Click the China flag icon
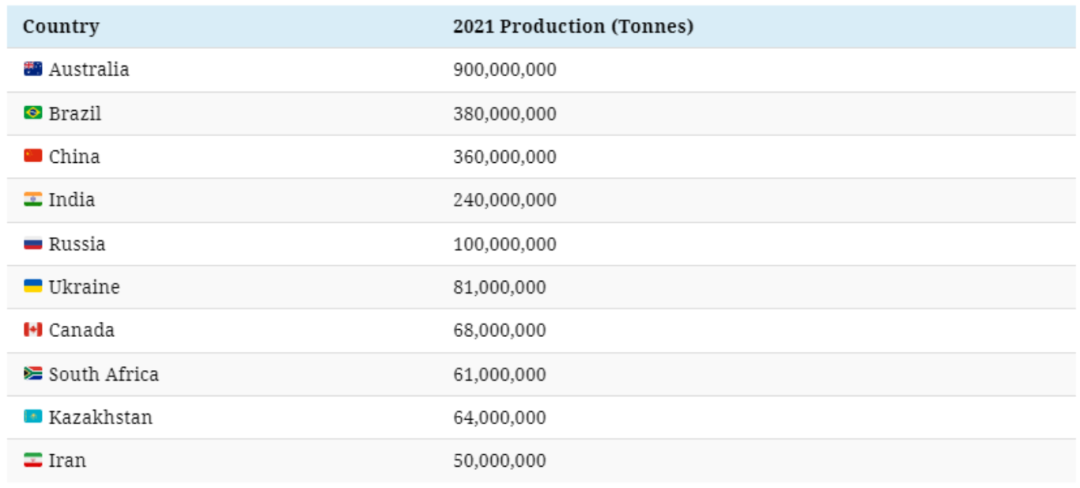The height and width of the screenshot is (488, 1080). pyautogui.click(x=33, y=156)
